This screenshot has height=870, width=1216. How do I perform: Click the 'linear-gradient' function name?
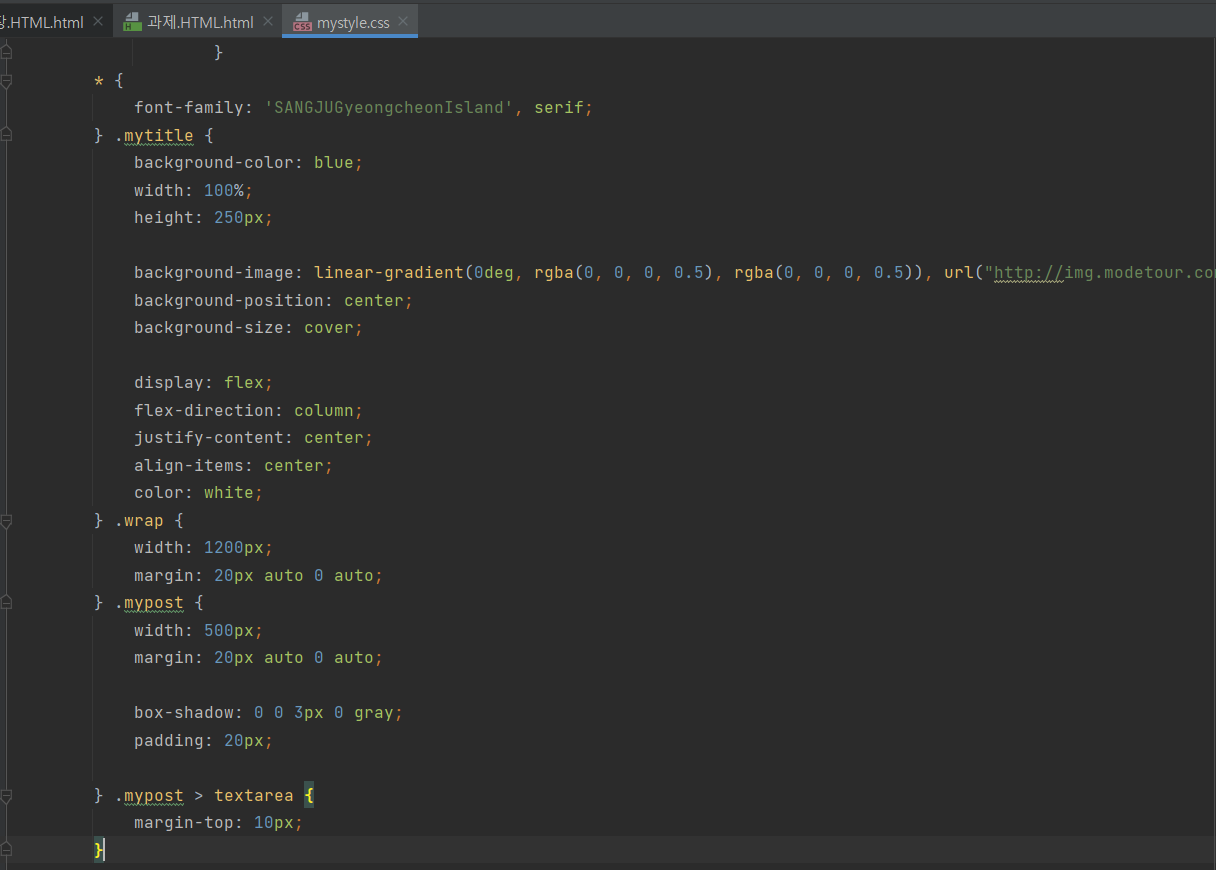click(x=389, y=273)
